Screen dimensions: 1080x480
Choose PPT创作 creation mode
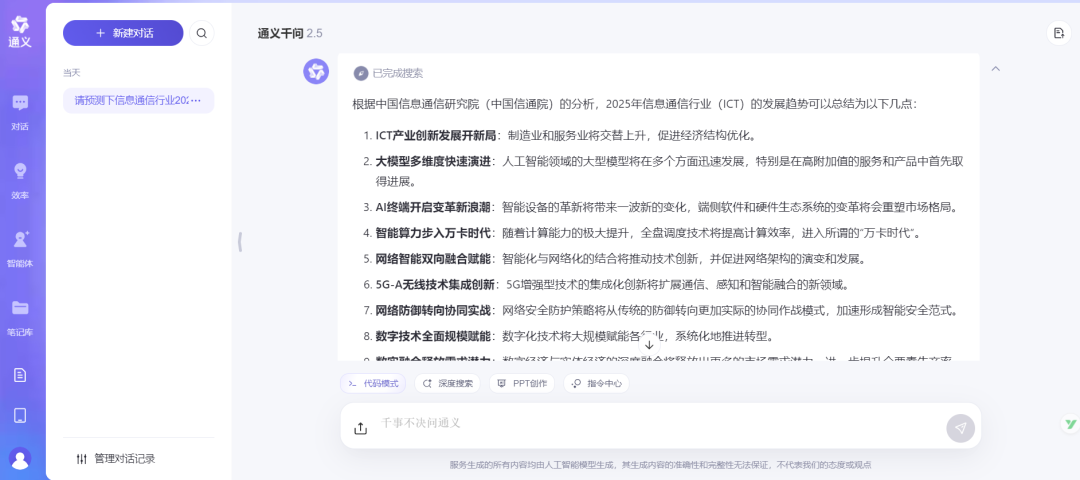click(522, 384)
